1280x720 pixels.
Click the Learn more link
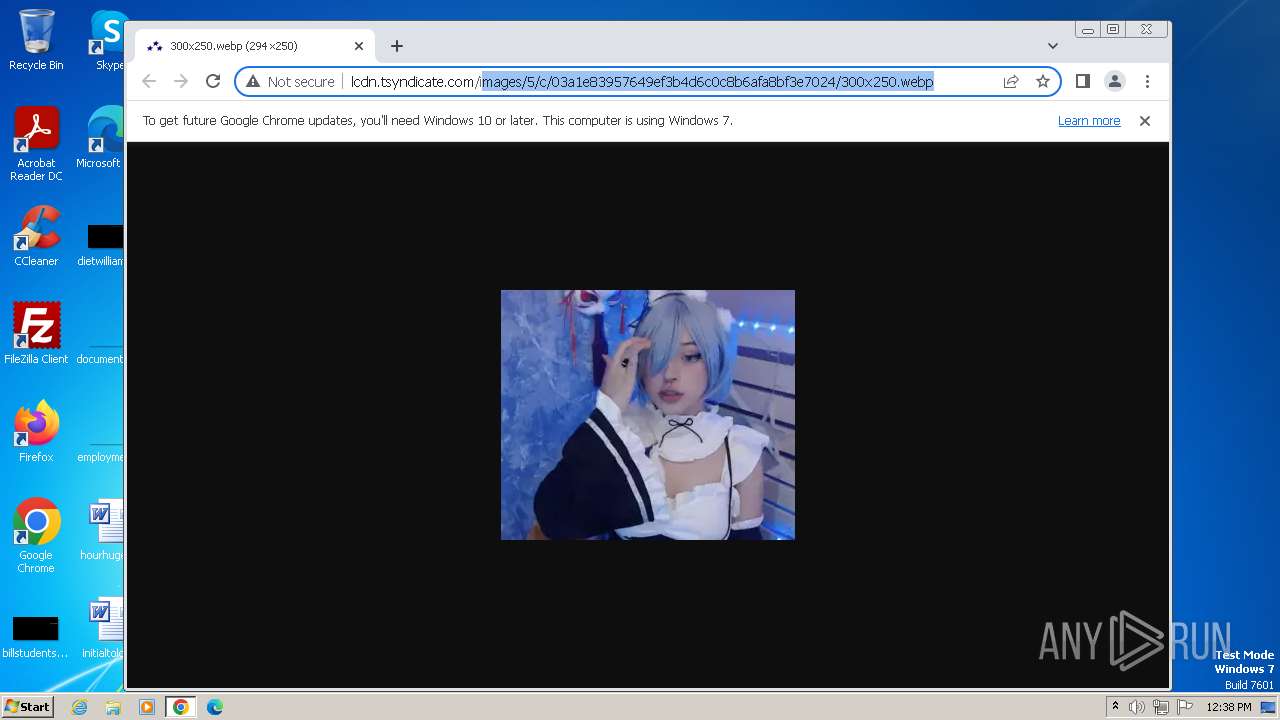pyautogui.click(x=1089, y=121)
